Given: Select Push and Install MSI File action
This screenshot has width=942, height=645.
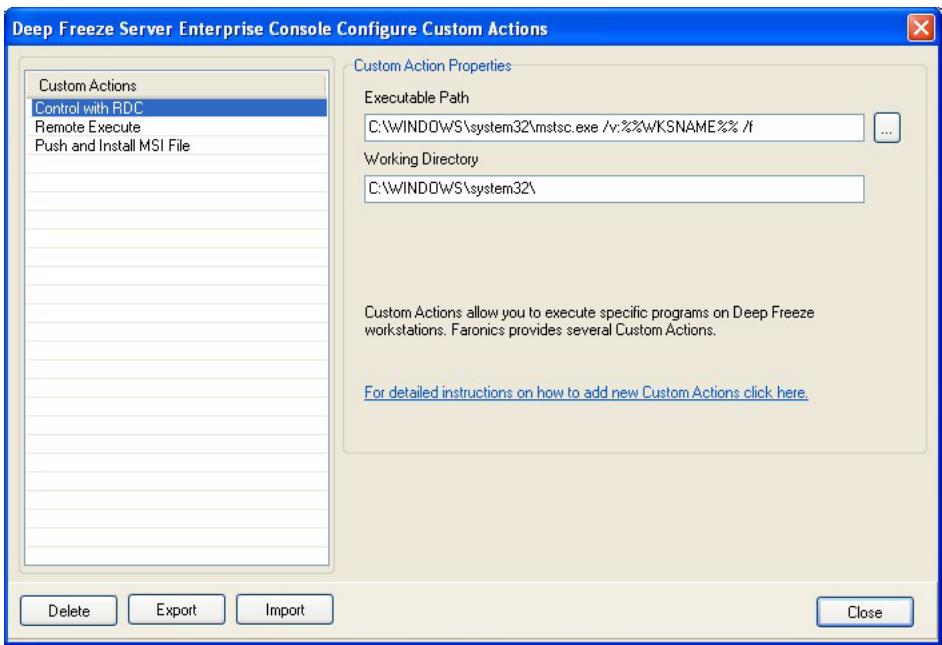Looking at the screenshot, I should [x=178, y=145].
